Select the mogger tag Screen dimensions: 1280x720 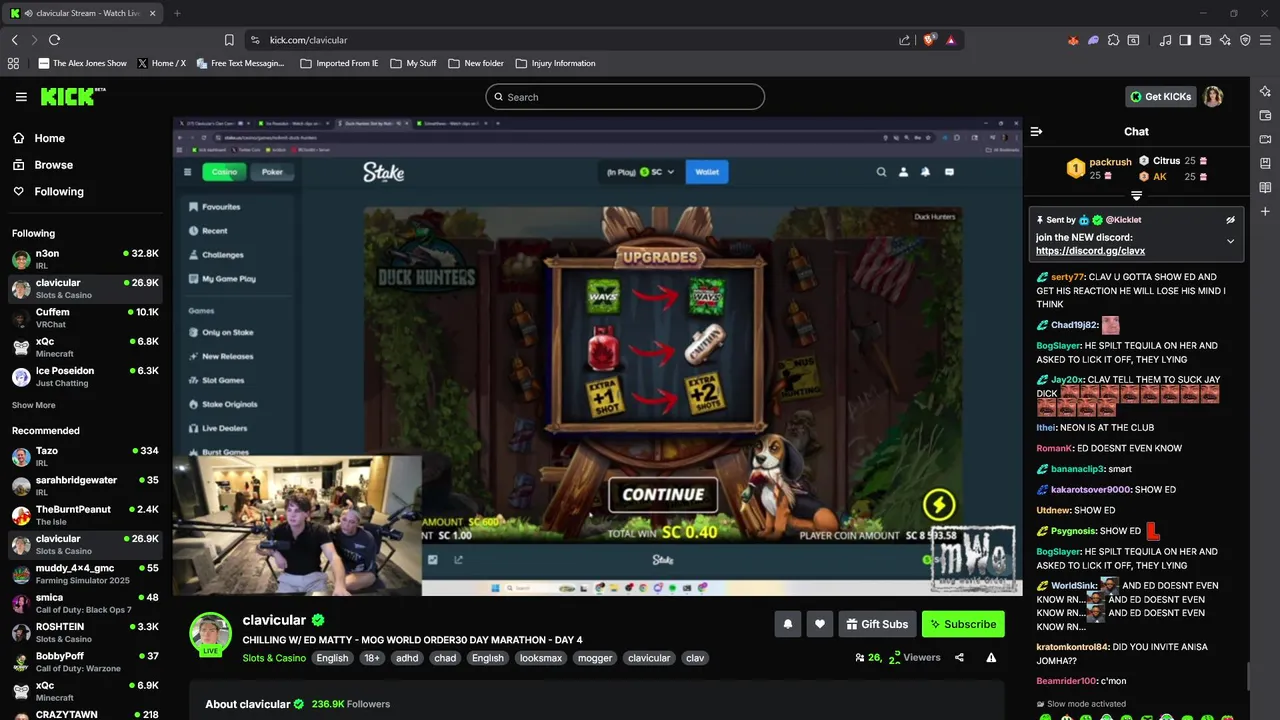[595, 658]
